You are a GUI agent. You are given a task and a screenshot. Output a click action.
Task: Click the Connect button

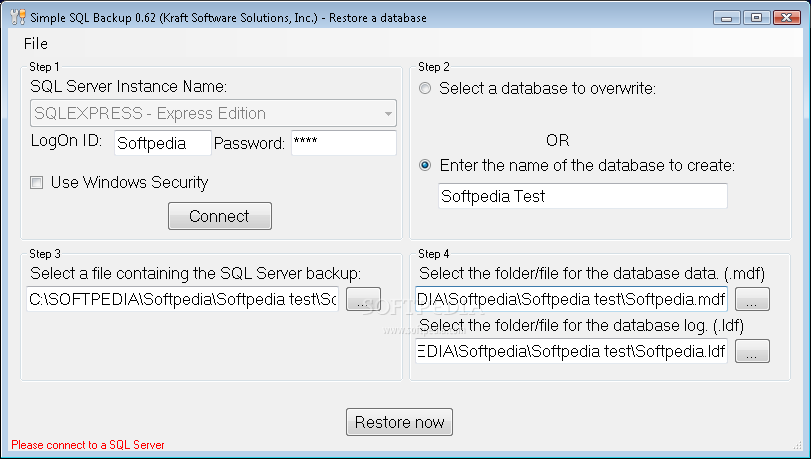point(220,216)
